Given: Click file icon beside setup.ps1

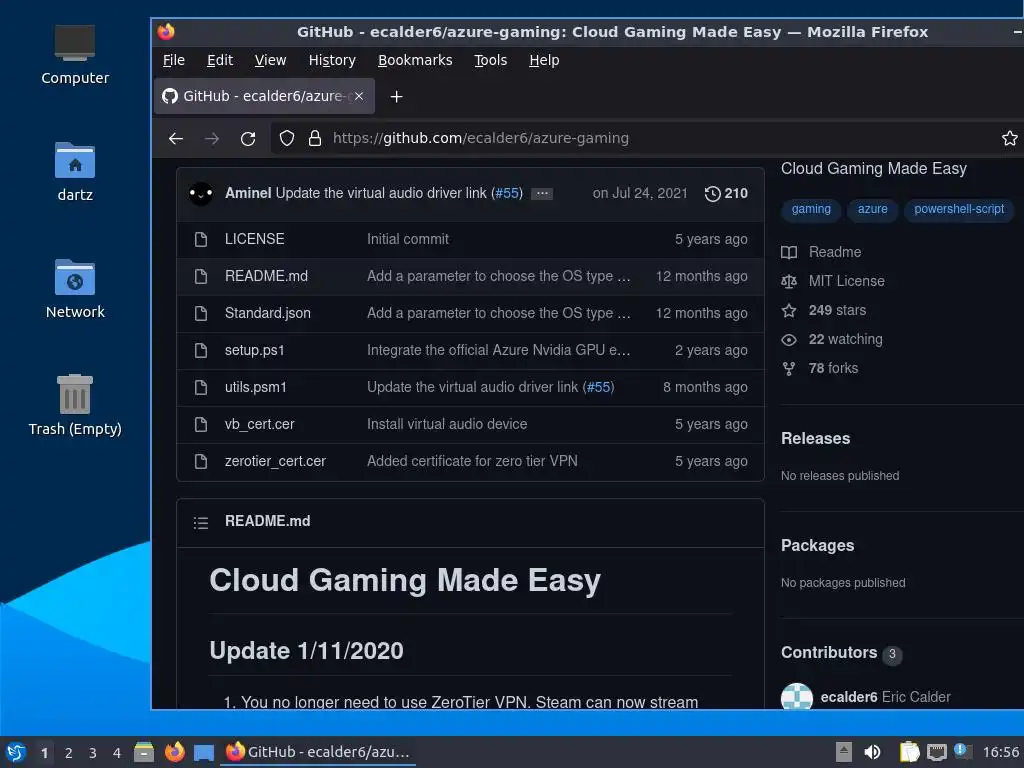Looking at the screenshot, I should [201, 351].
